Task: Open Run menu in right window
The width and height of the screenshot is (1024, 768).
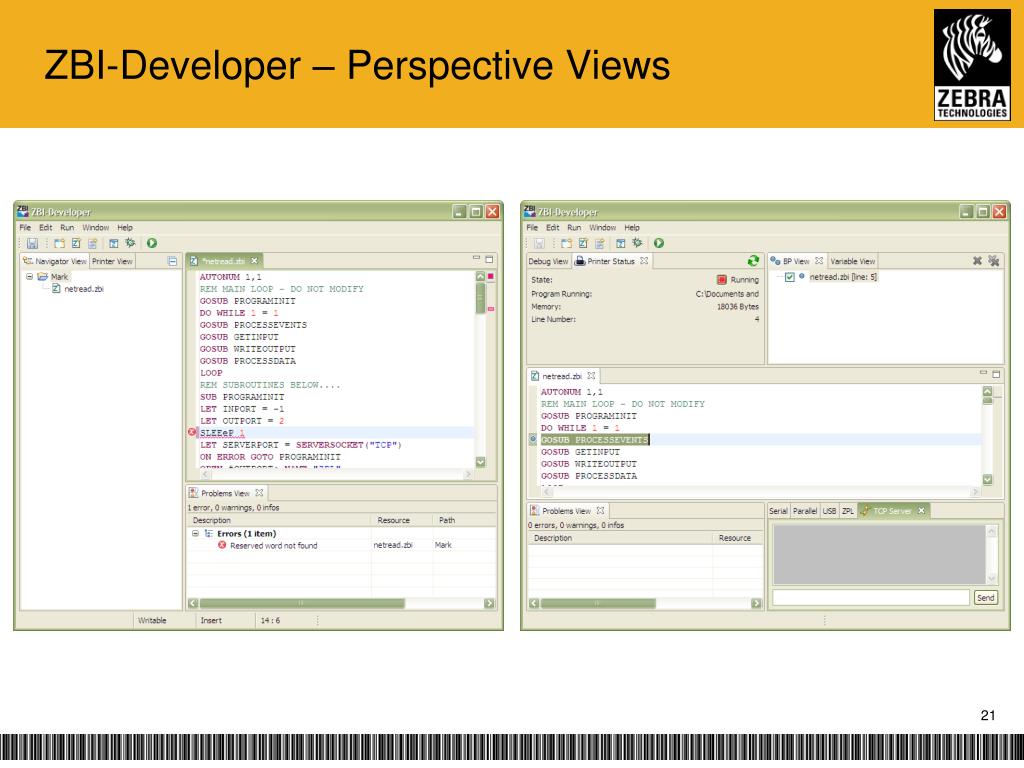Action: coord(574,228)
